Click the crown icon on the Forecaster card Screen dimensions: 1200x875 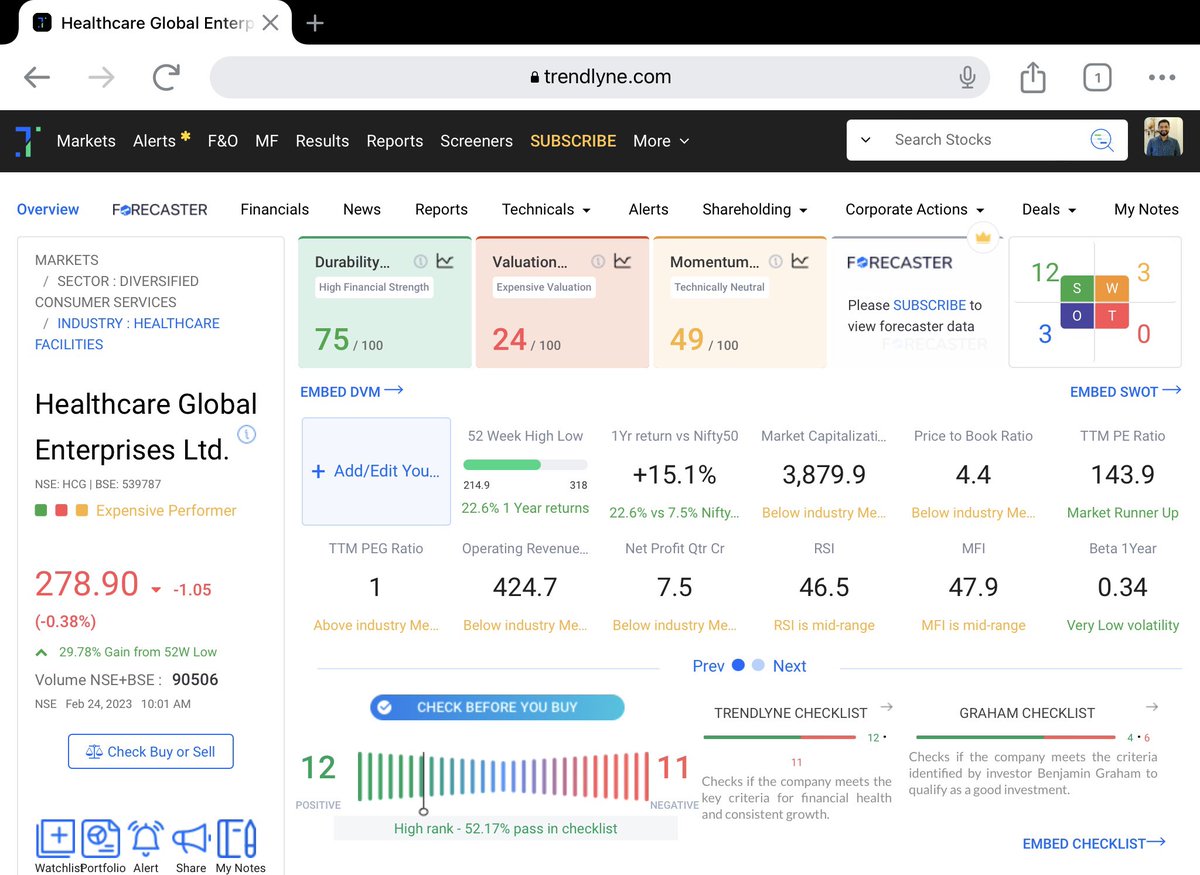pos(983,237)
